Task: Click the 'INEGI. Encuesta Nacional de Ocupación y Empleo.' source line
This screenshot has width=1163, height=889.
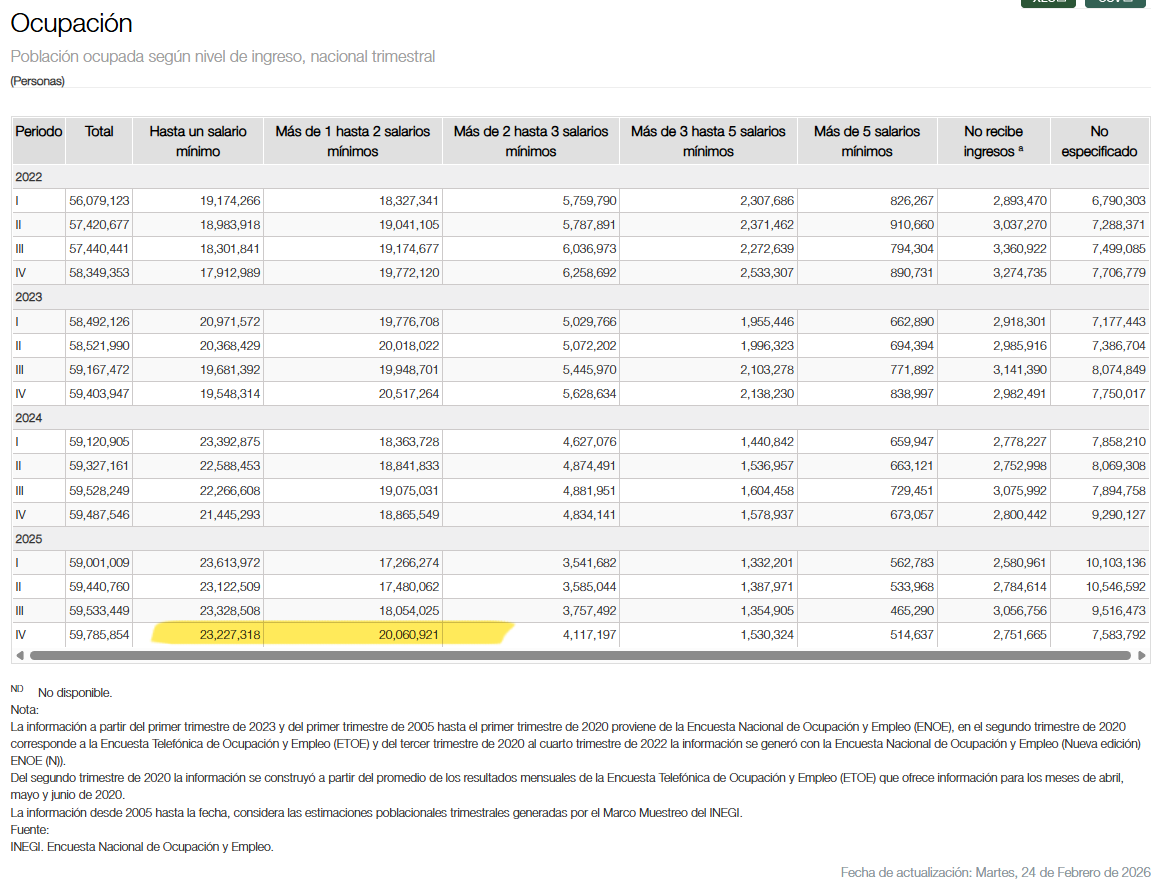Action: 142,846
